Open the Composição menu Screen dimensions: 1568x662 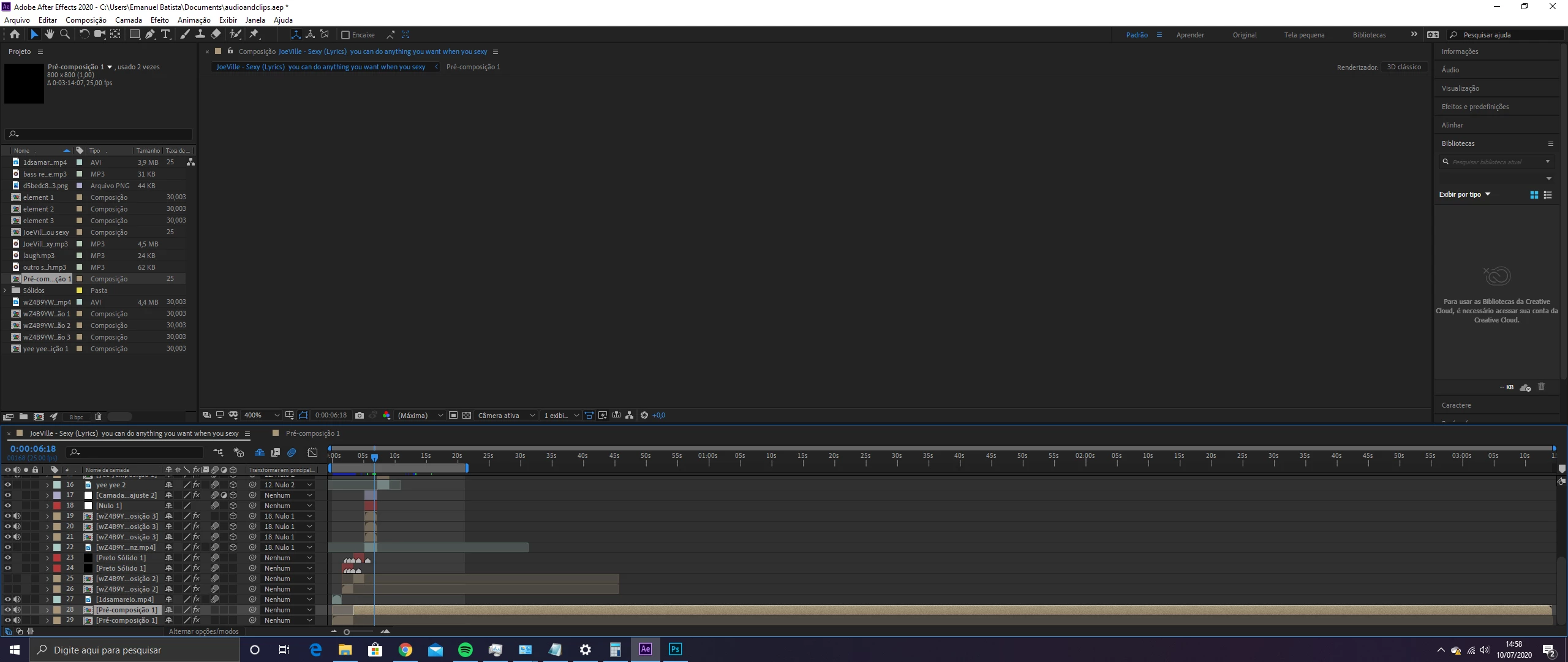point(86,20)
